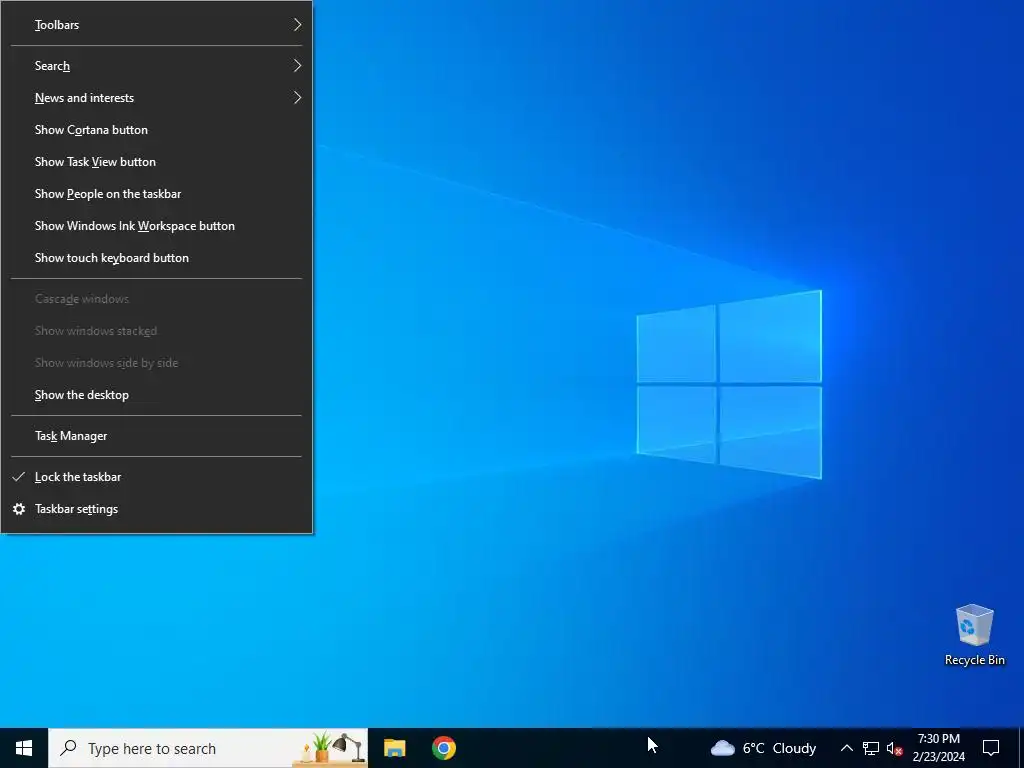Open the Windows Start menu
Image resolution: width=1024 pixels, height=768 pixels.
point(24,748)
